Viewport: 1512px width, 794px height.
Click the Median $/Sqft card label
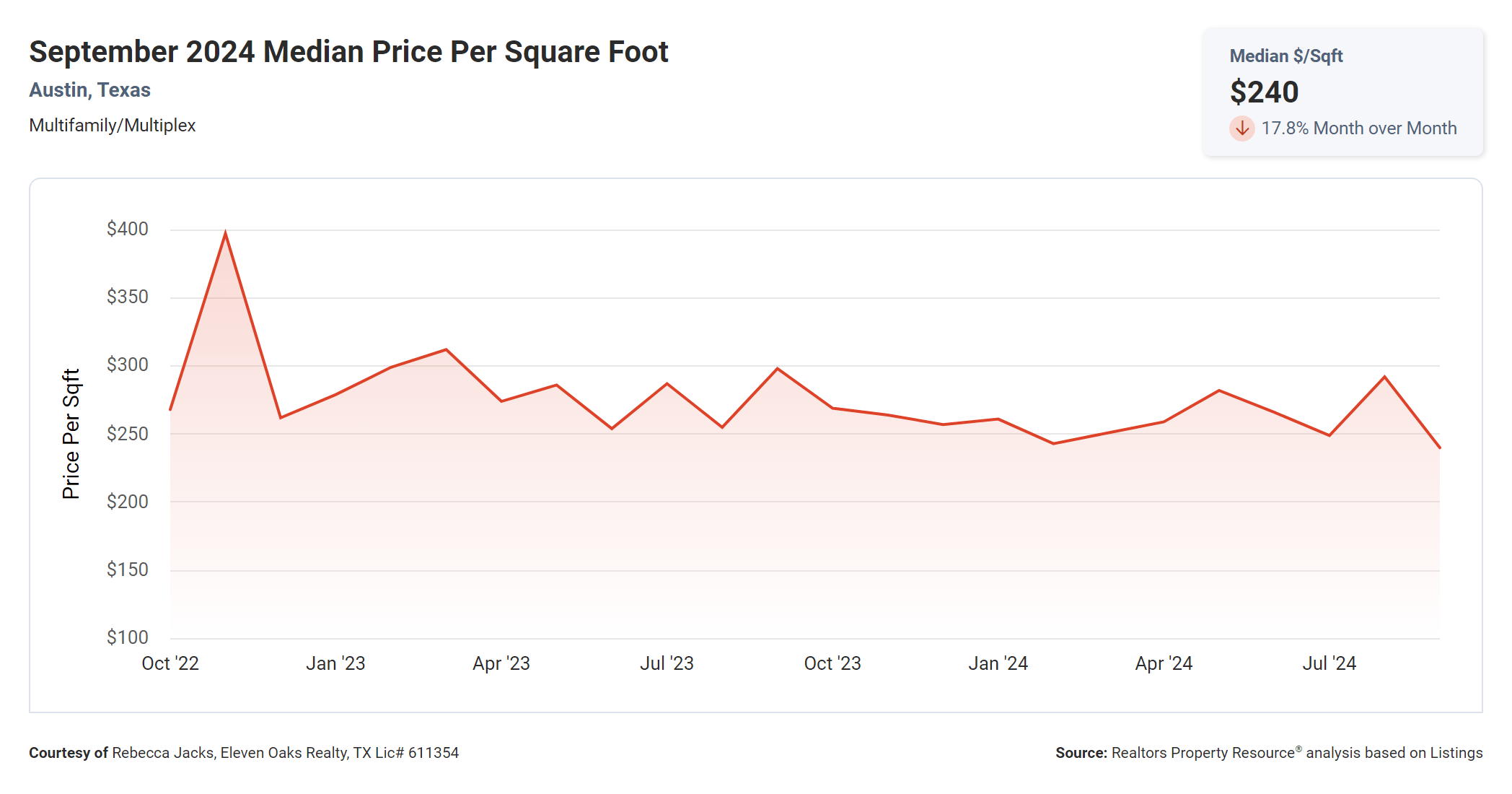(x=1285, y=56)
